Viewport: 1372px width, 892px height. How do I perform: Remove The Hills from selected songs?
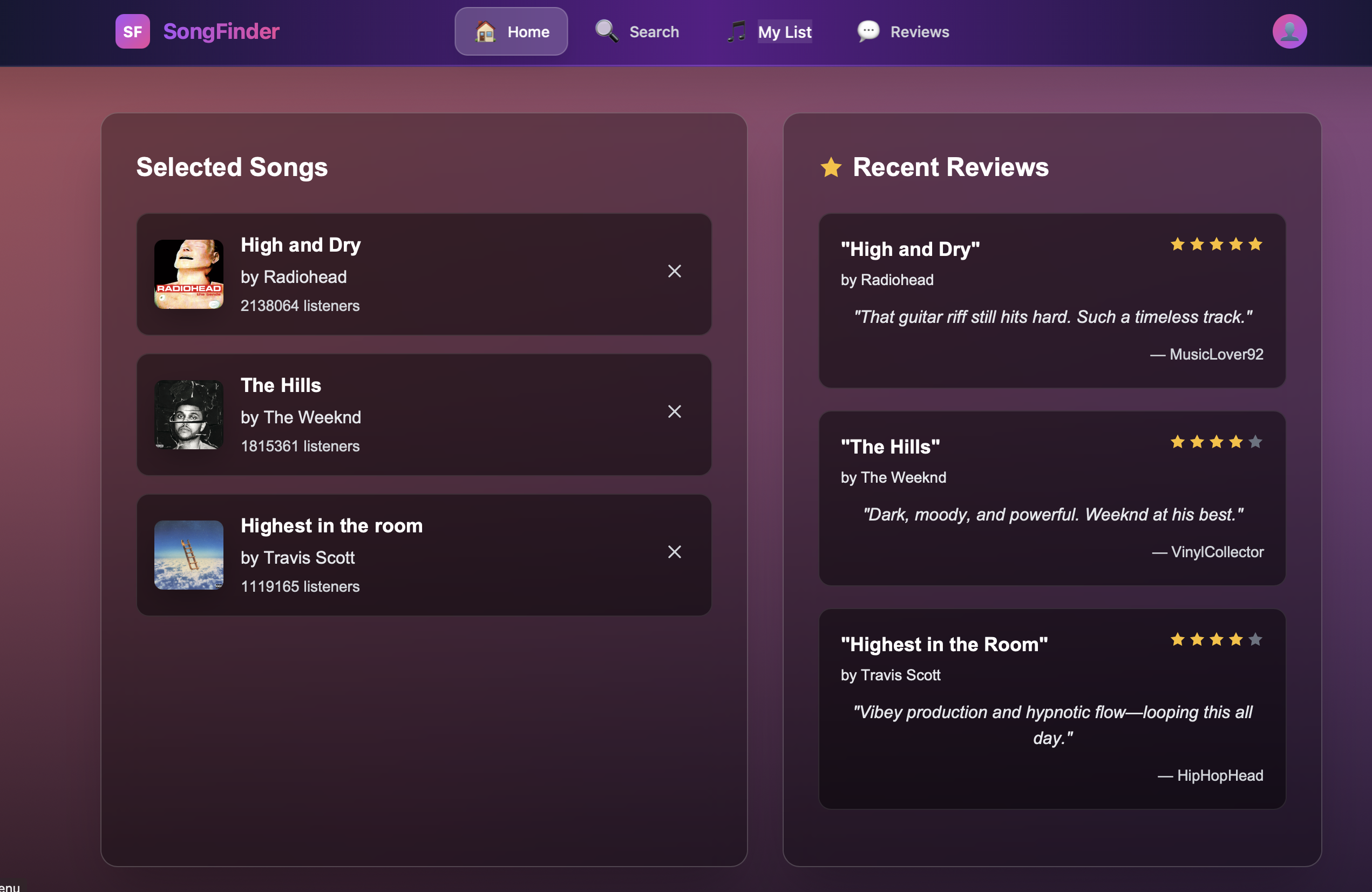tap(675, 411)
